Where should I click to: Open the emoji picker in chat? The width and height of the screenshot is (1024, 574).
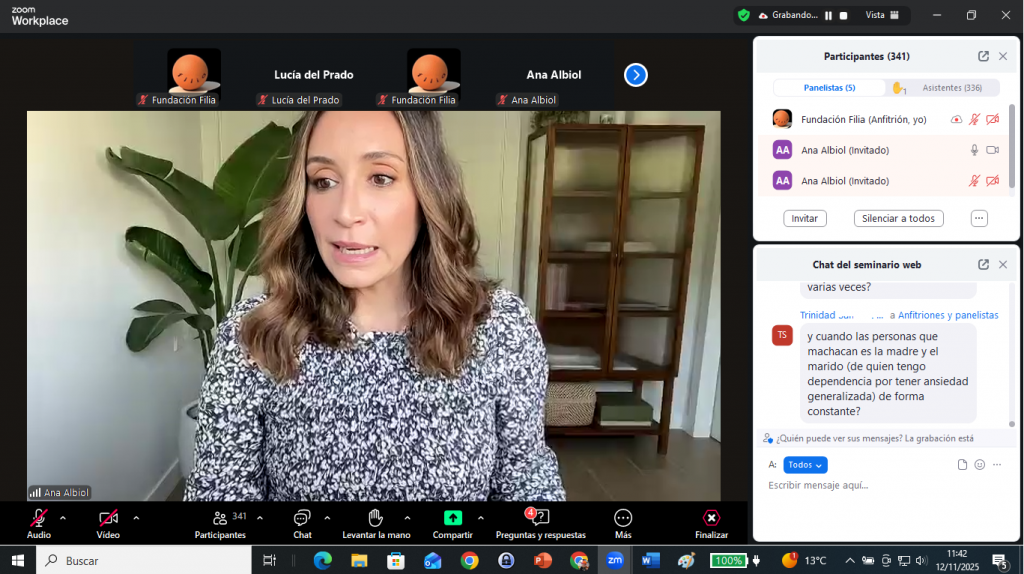pos(979,465)
